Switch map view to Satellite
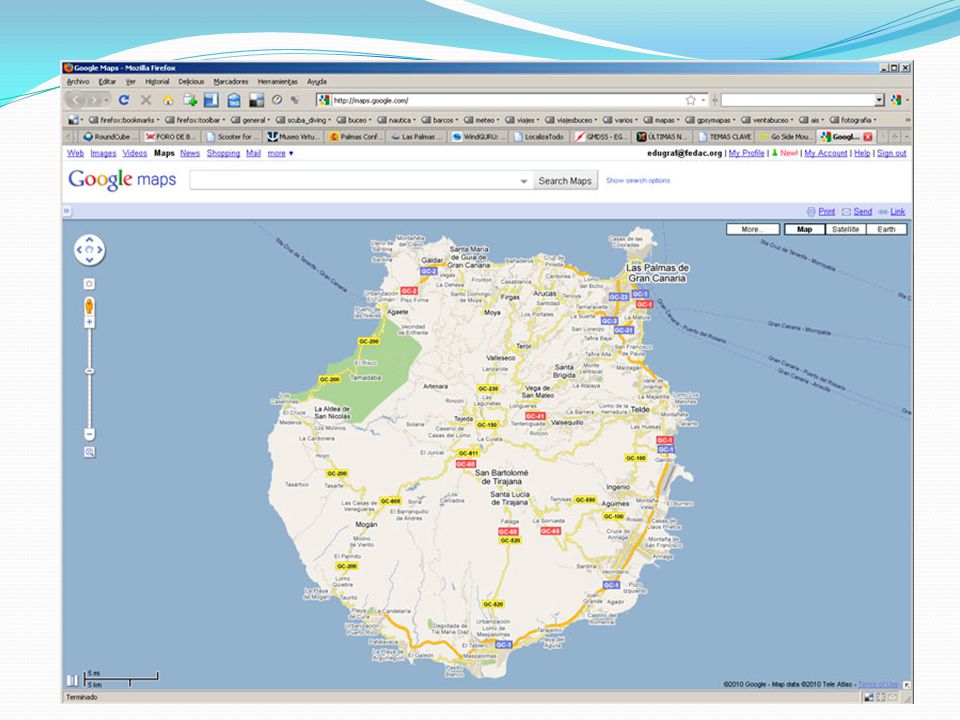The height and width of the screenshot is (720, 960). [846, 229]
